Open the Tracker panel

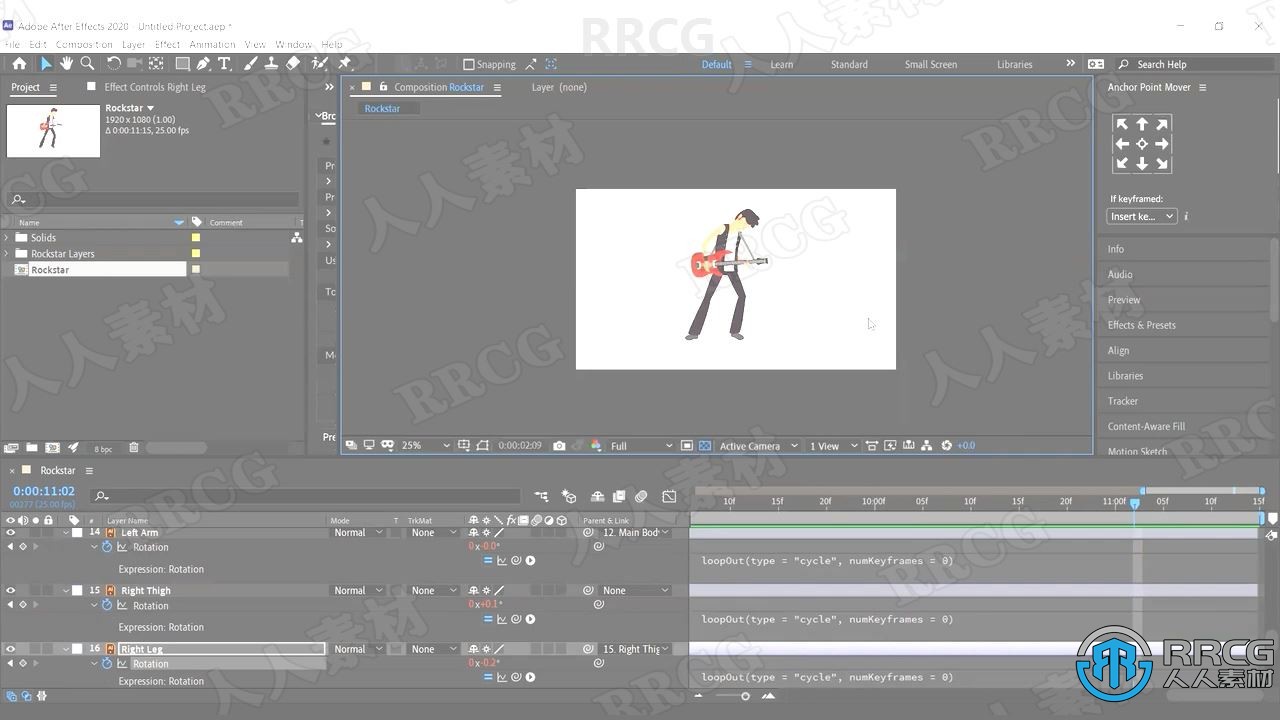coord(1122,401)
